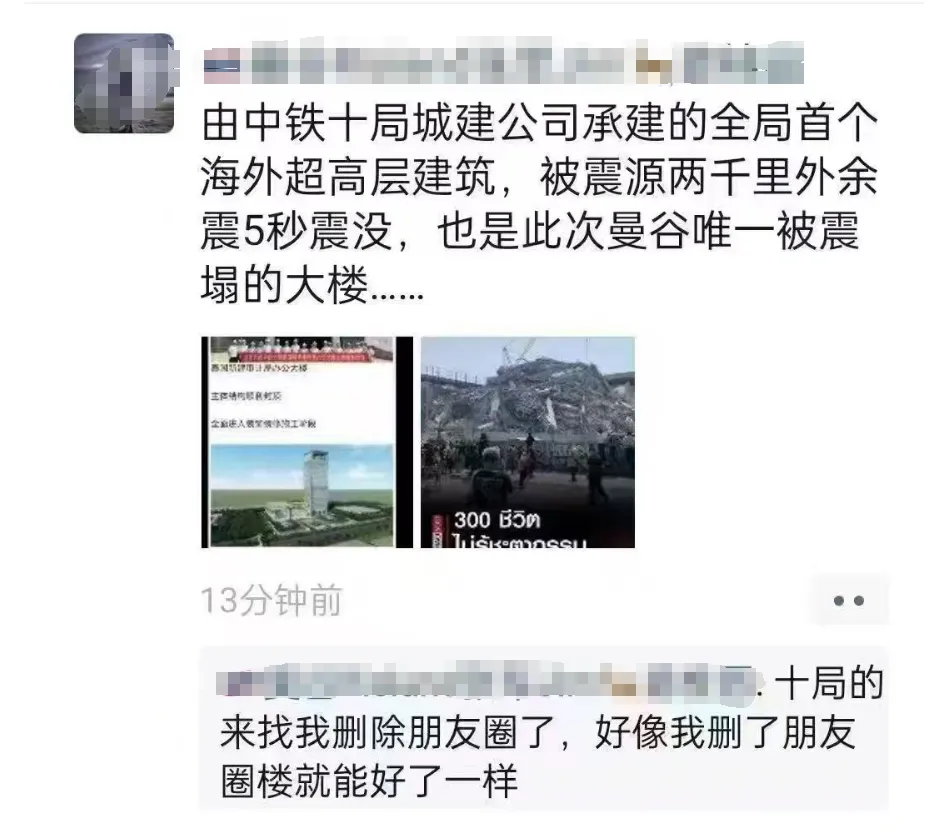Open the blurred poster name profile link
Image resolution: width=931 pixels, height=828 pixels.
click(504, 62)
